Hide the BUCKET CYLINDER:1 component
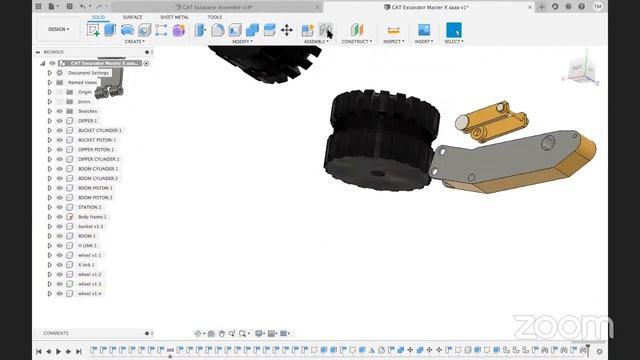 [60, 130]
